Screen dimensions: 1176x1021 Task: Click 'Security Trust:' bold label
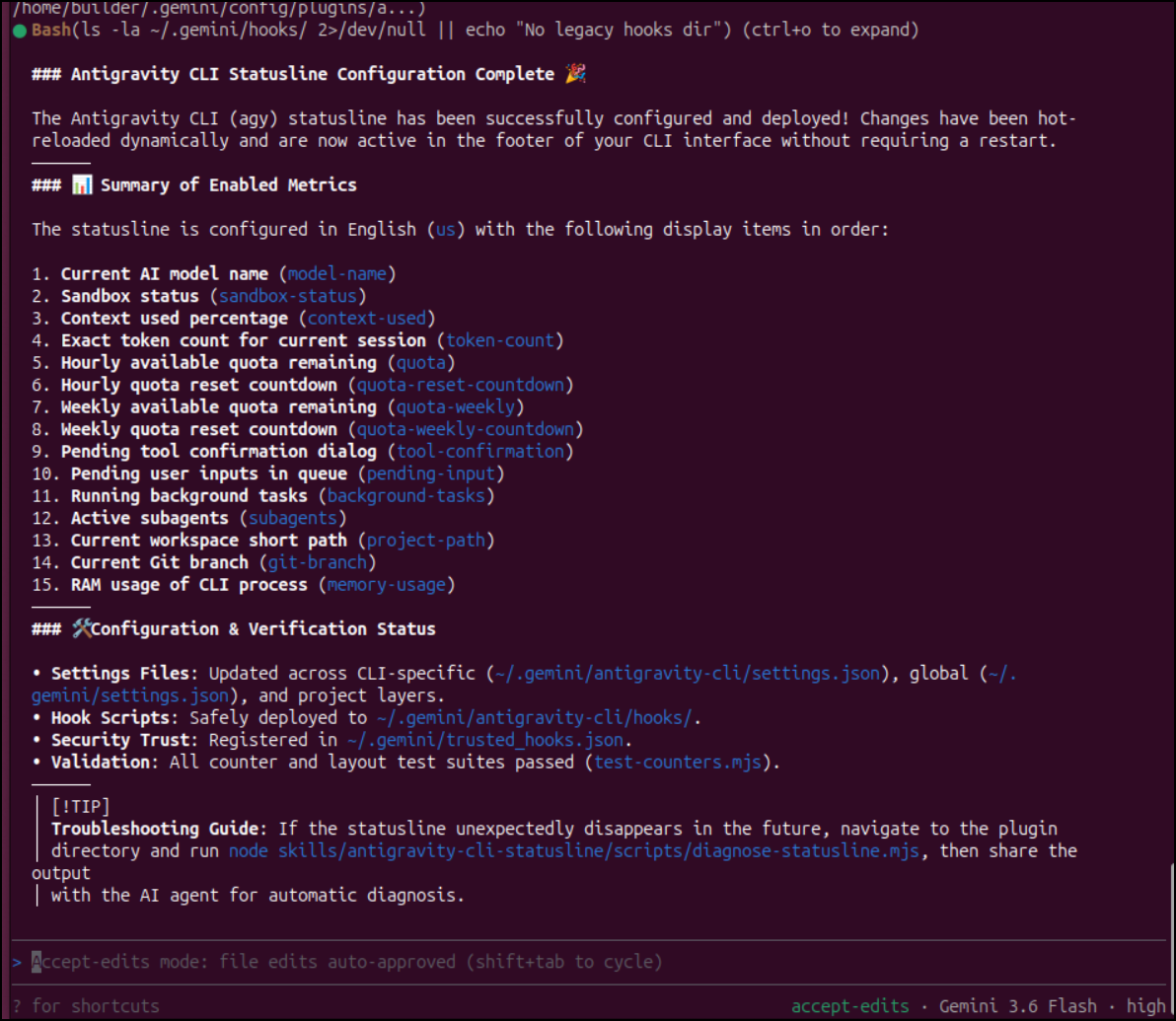pos(124,740)
